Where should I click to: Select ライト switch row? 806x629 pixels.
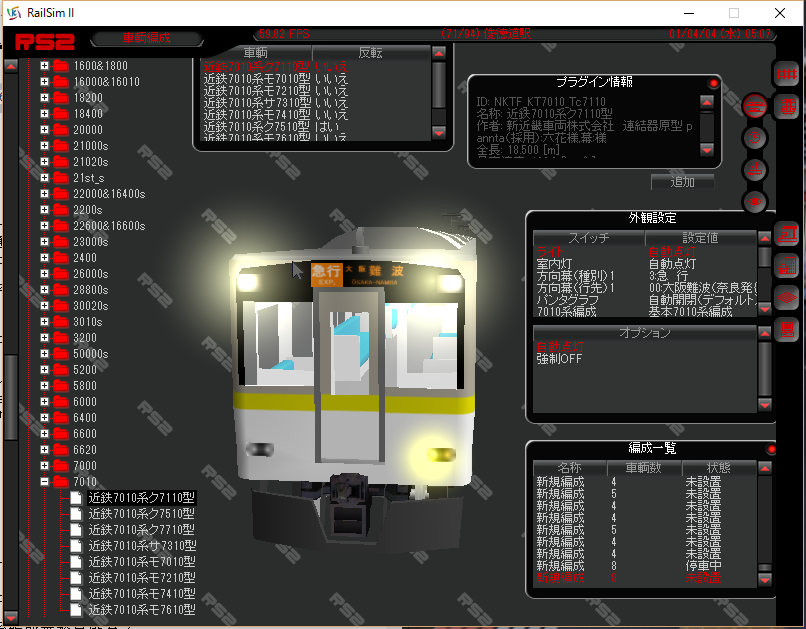[x=645, y=252]
